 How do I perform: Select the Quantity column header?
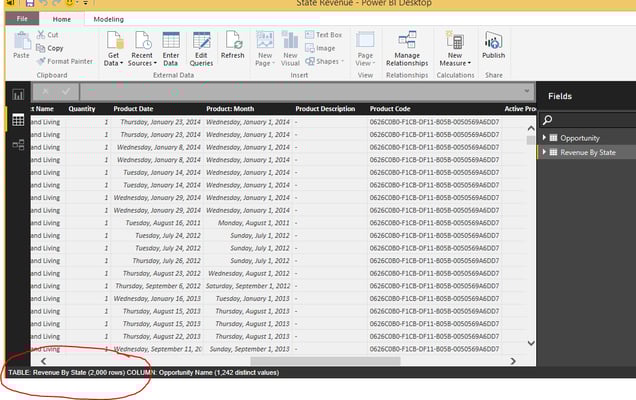82,109
